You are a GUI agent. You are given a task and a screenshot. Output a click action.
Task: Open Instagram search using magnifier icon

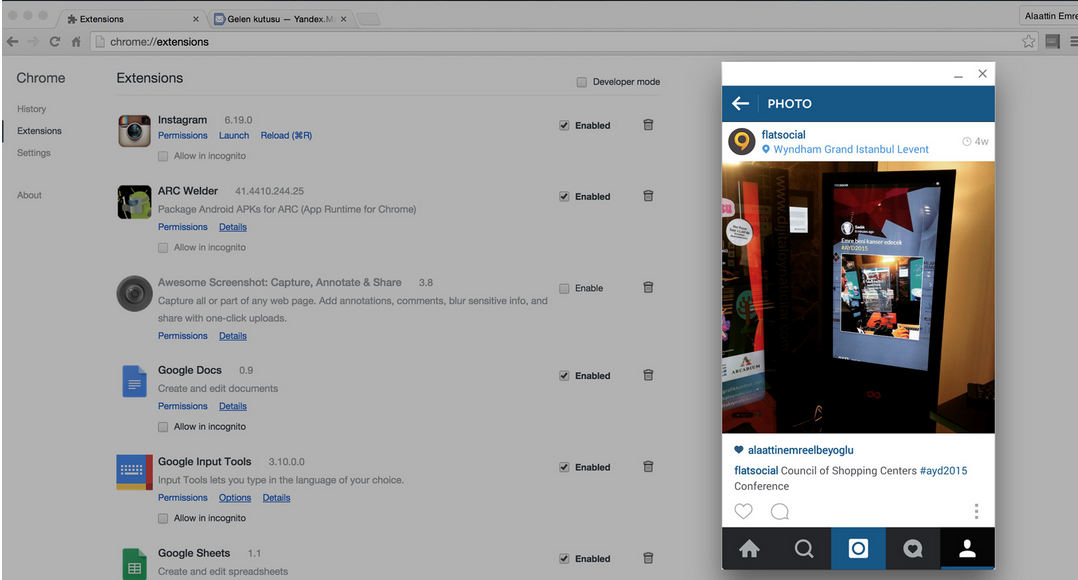click(x=804, y=548)
